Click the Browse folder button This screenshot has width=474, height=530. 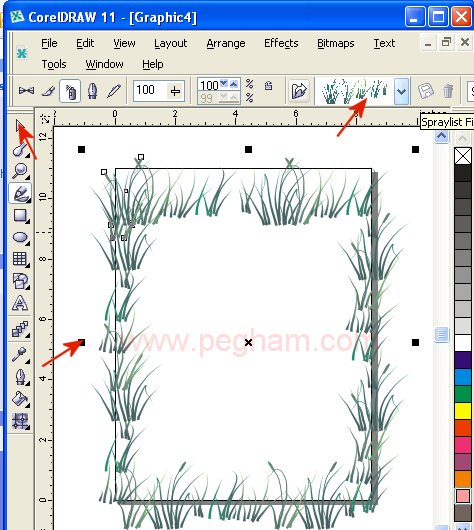(299, 91)
